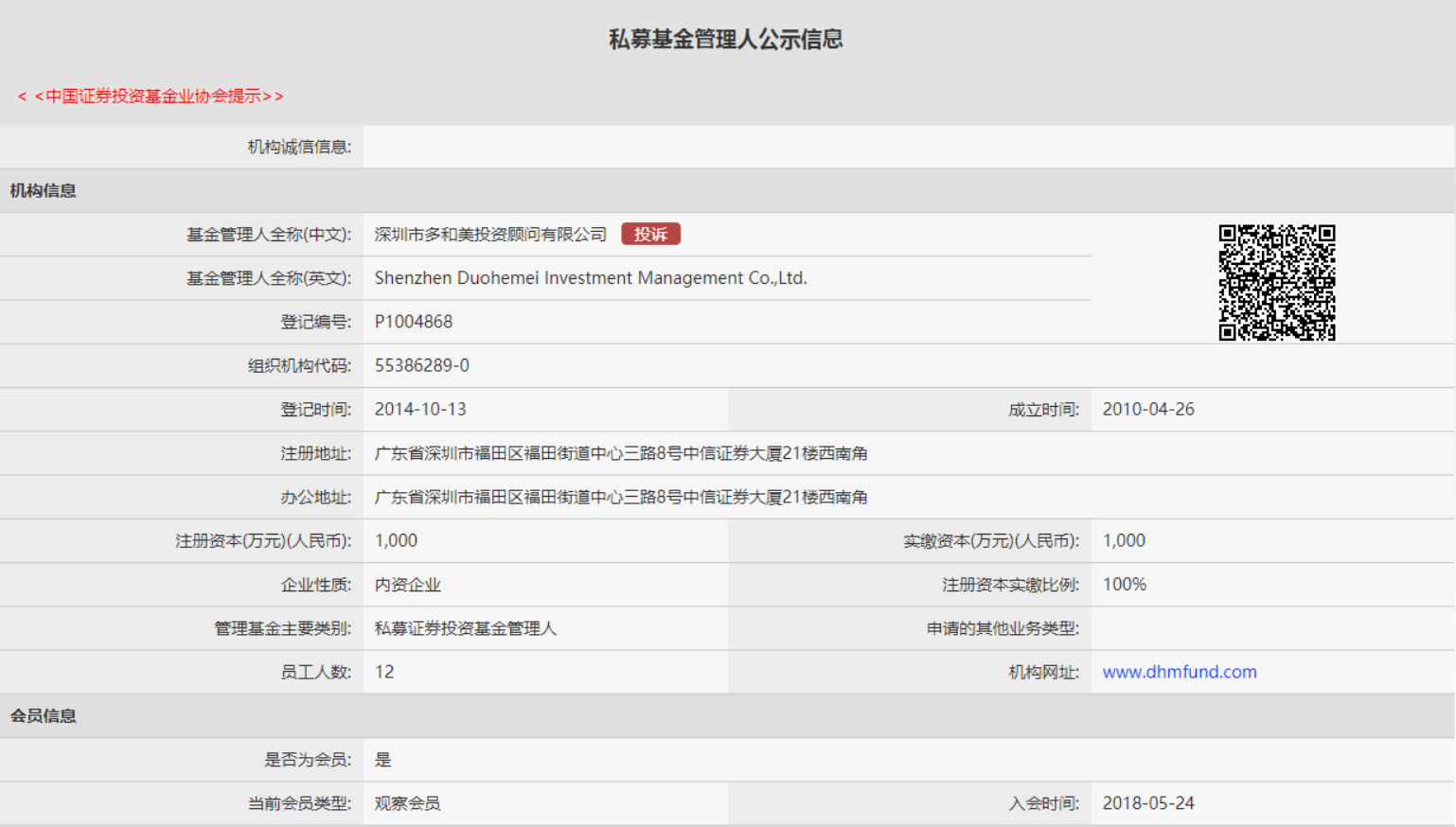Click the address value in the 注册地址 row

point(620,453)
